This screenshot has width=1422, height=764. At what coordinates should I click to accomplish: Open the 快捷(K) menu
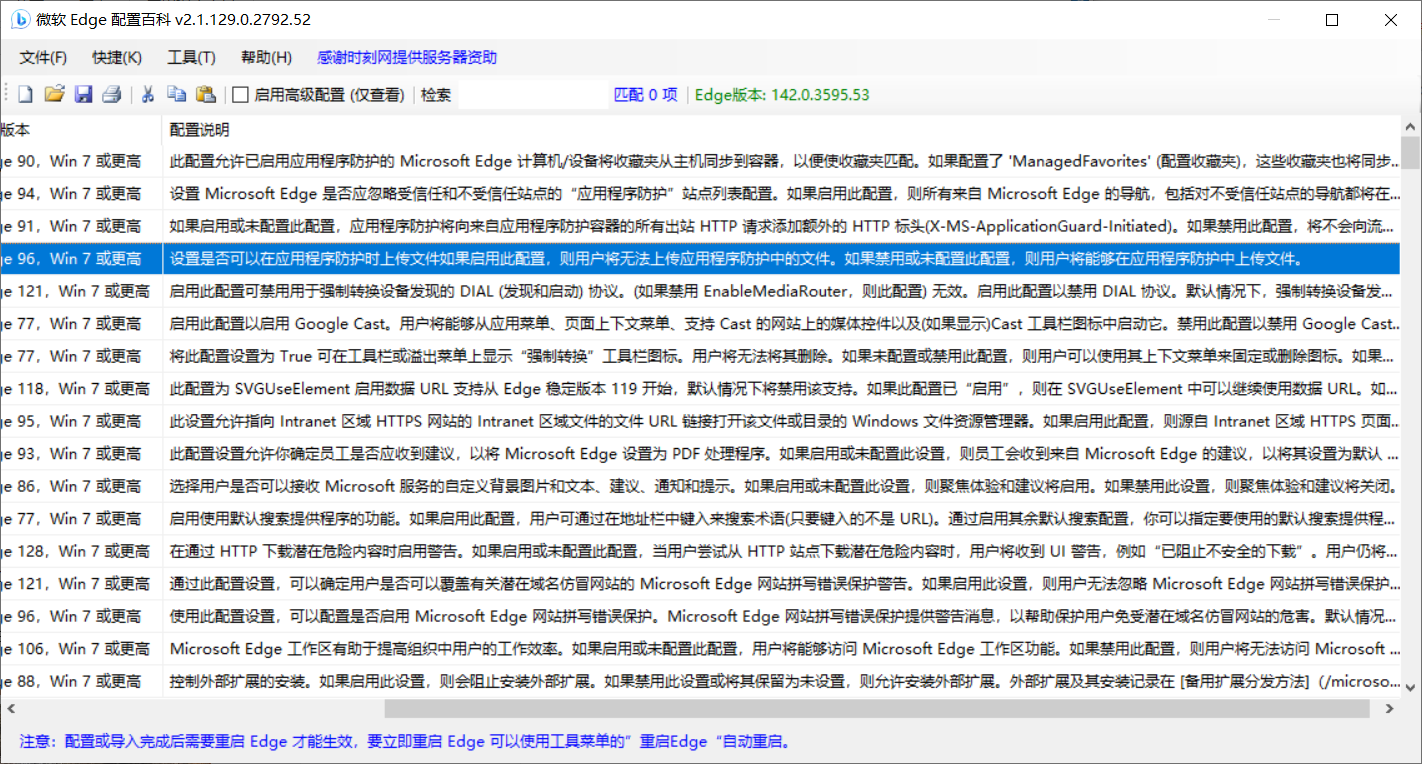116,57
